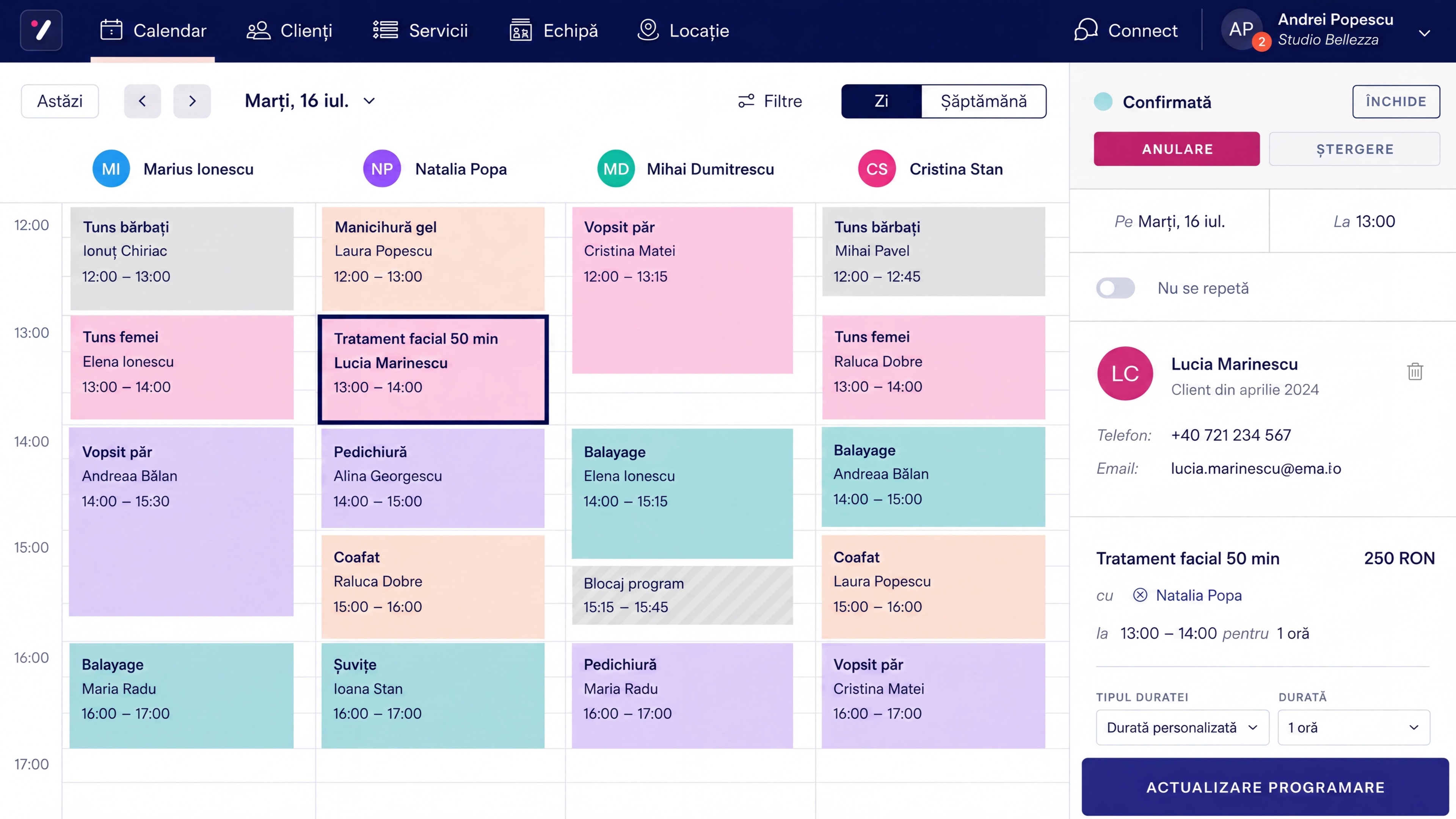Open the Servicii menu tab

pyautogui.click(x=420, y=30)
